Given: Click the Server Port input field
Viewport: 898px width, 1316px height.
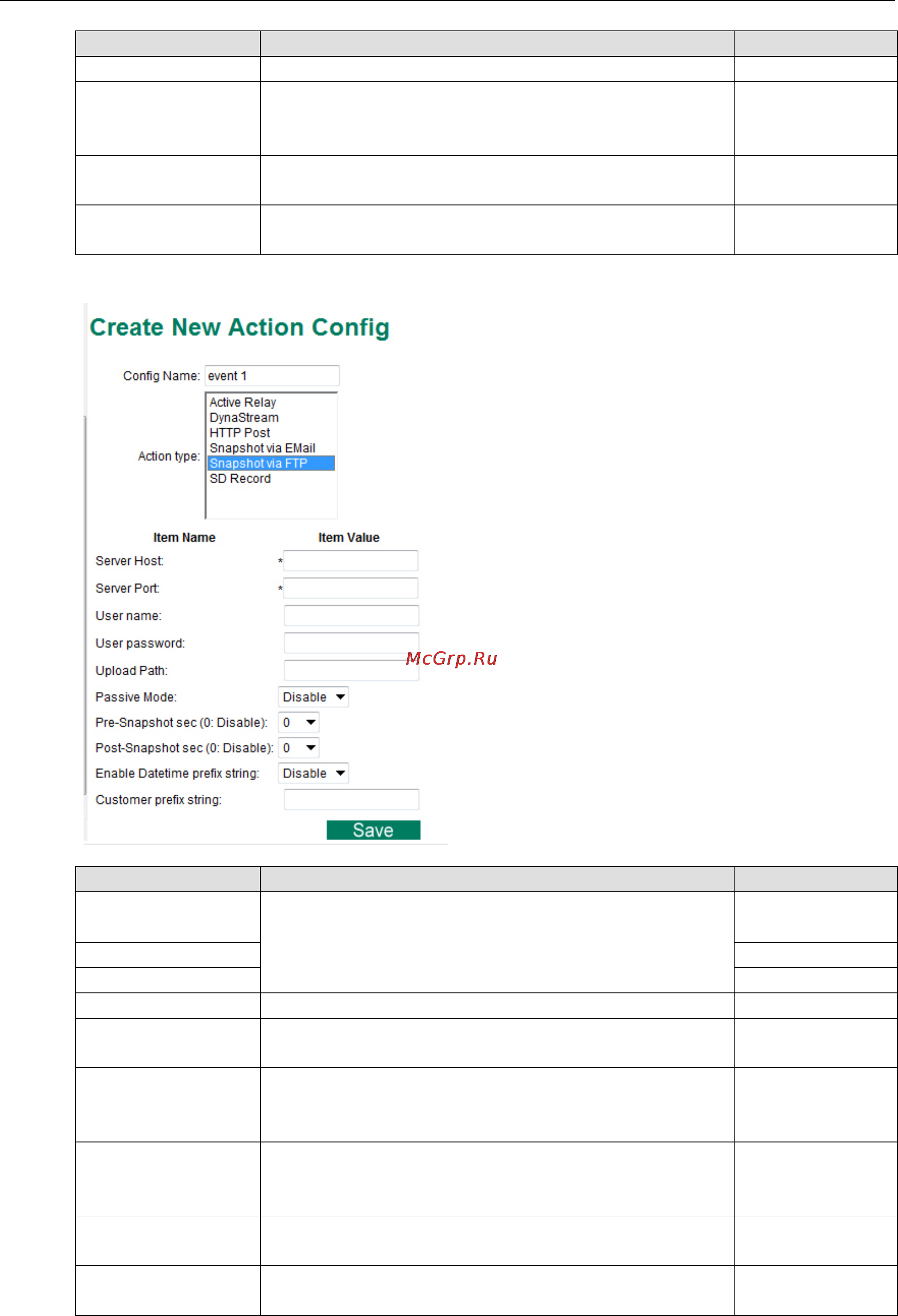Looking at the screenshot, I should [351, 588].
